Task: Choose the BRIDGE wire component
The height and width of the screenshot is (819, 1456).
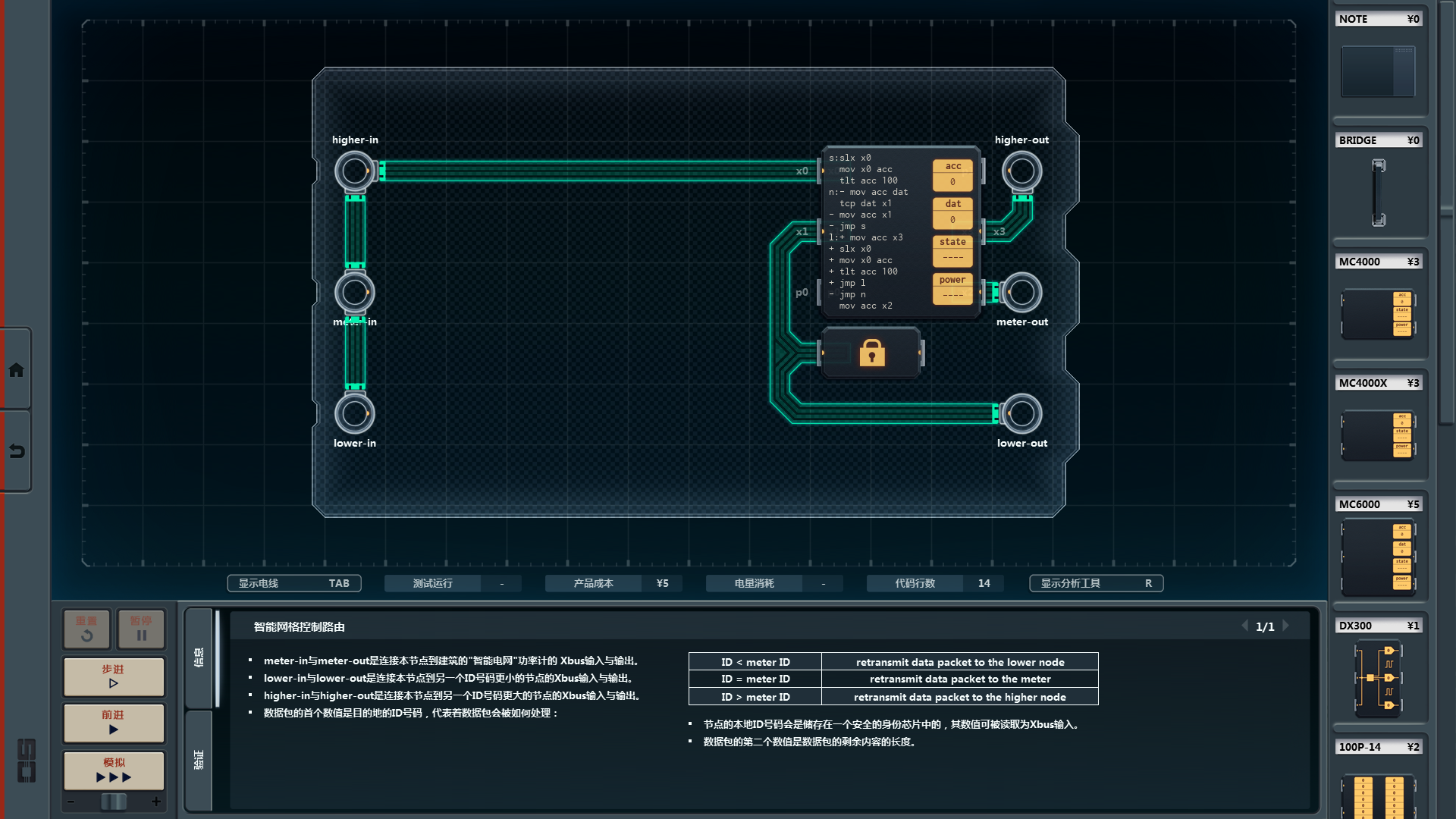Action: [x=1378, y=193]
